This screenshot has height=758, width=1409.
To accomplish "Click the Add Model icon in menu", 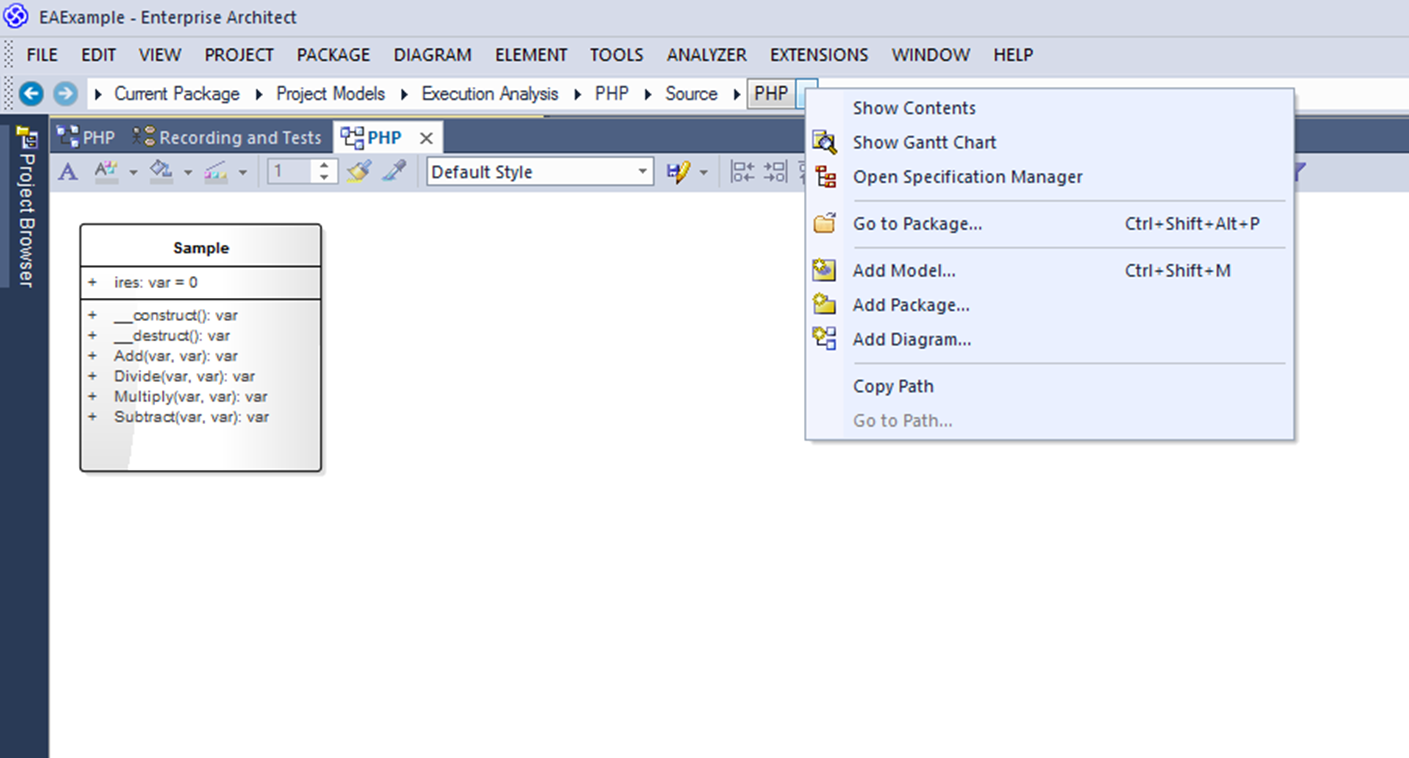I will pyautogui.click(x=825, y=270).
